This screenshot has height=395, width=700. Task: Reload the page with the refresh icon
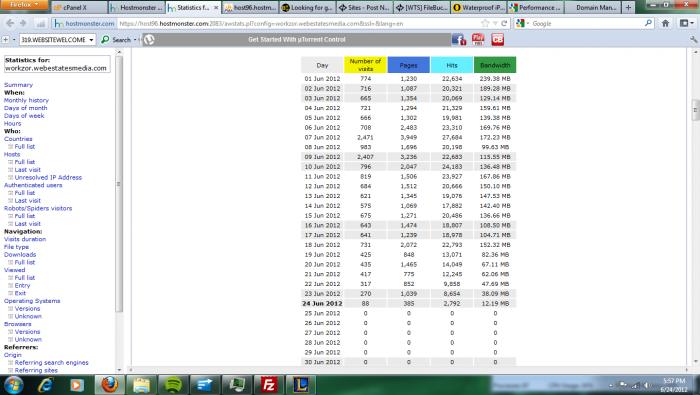point(504,23)
